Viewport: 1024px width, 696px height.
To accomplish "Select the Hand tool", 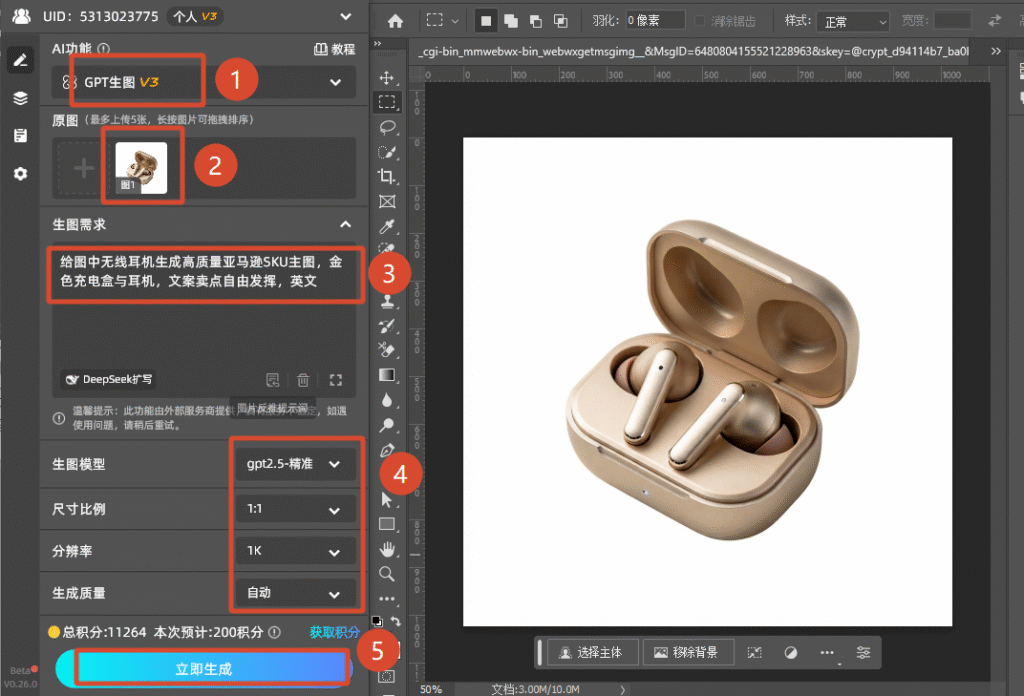I will pyautogui.click(x=387, y=549).
